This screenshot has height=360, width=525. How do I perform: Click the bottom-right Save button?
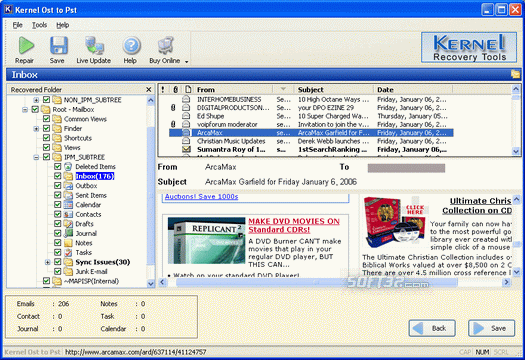point(492,328)
